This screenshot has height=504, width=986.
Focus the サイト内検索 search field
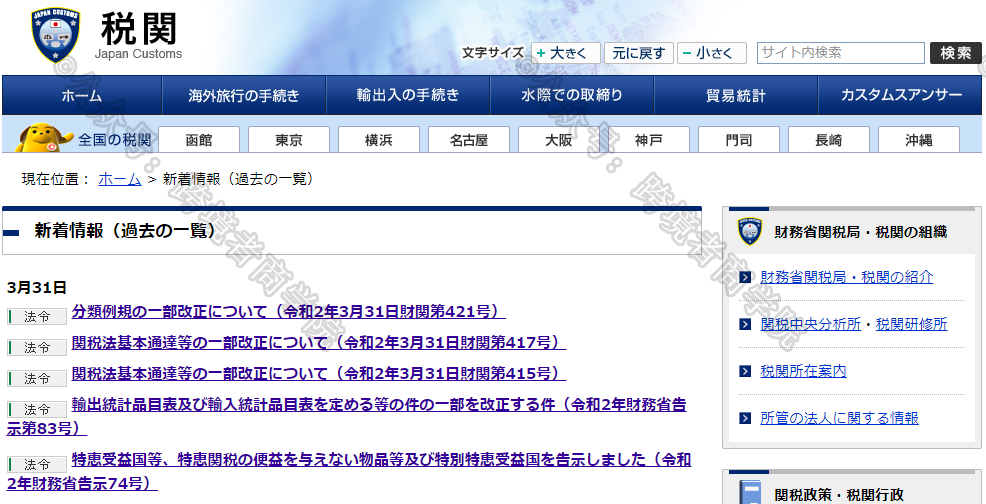pyautogui.click(x=840, y=53)
